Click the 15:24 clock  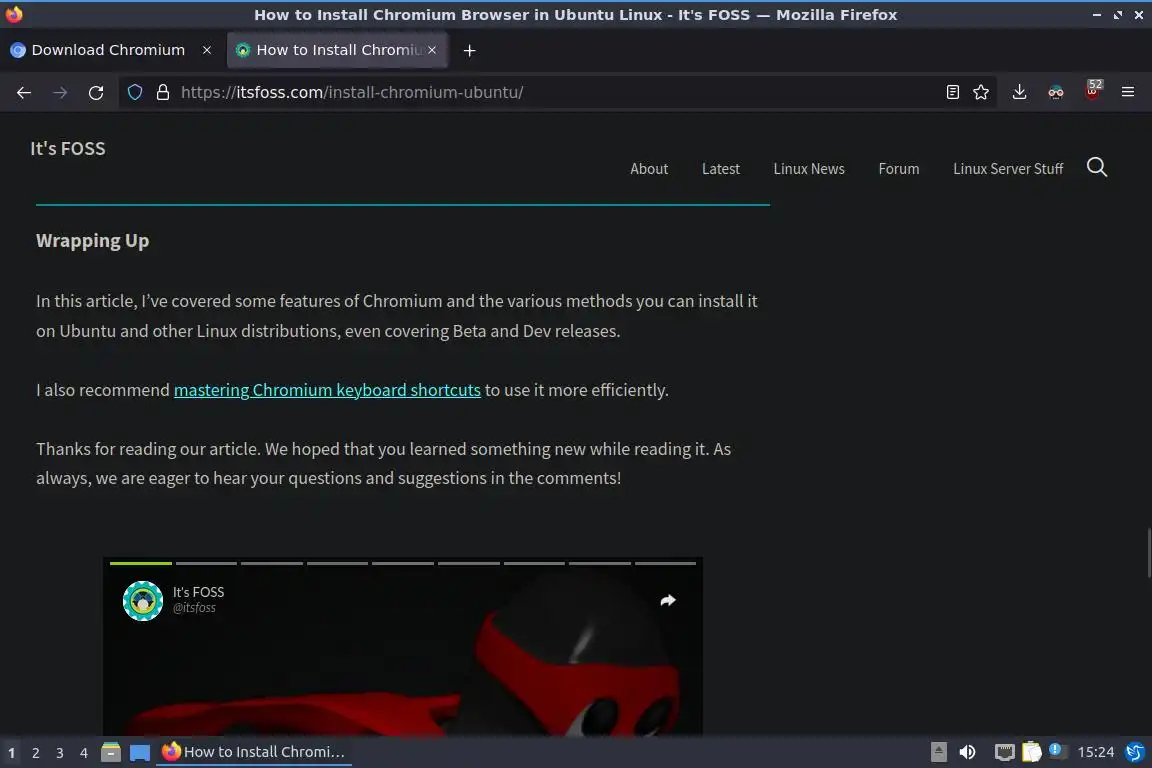pos(1095,752)
